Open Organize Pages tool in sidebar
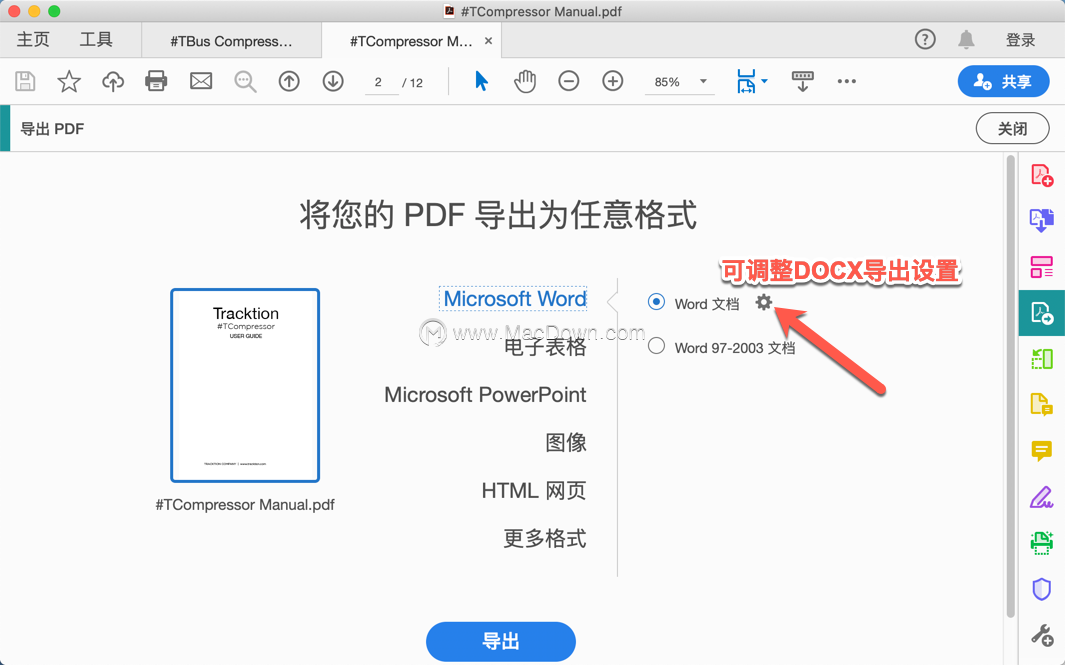1065x665 pixels. 1042,358
